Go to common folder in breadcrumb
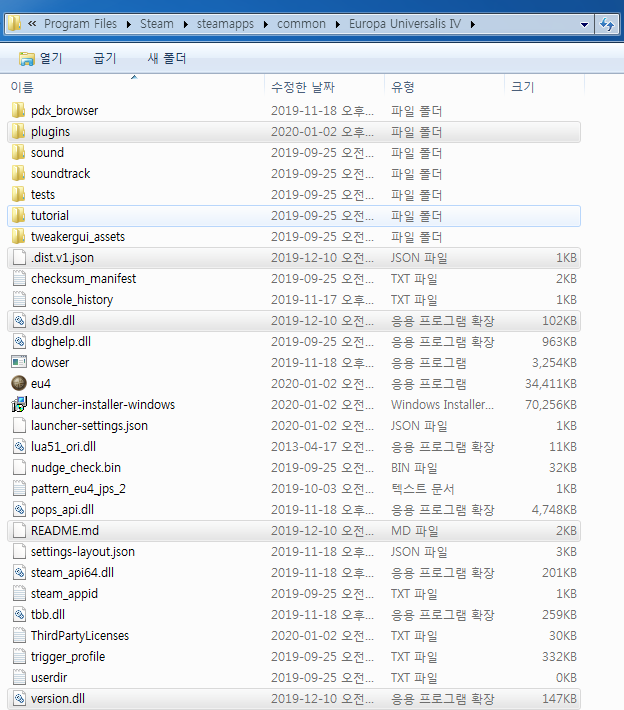The image size is (624, 710). pyautogui.click(x=301, y=24)
